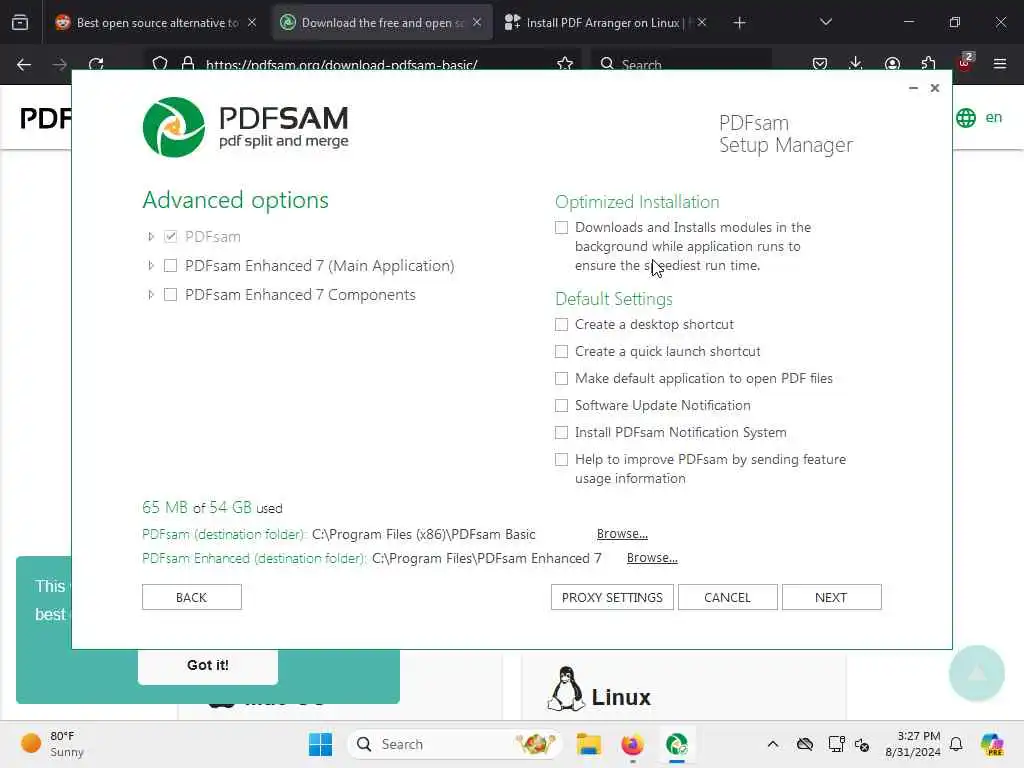Click NEXT to continue installation
The image size is (1024, 768).
(x=831, y=597)
